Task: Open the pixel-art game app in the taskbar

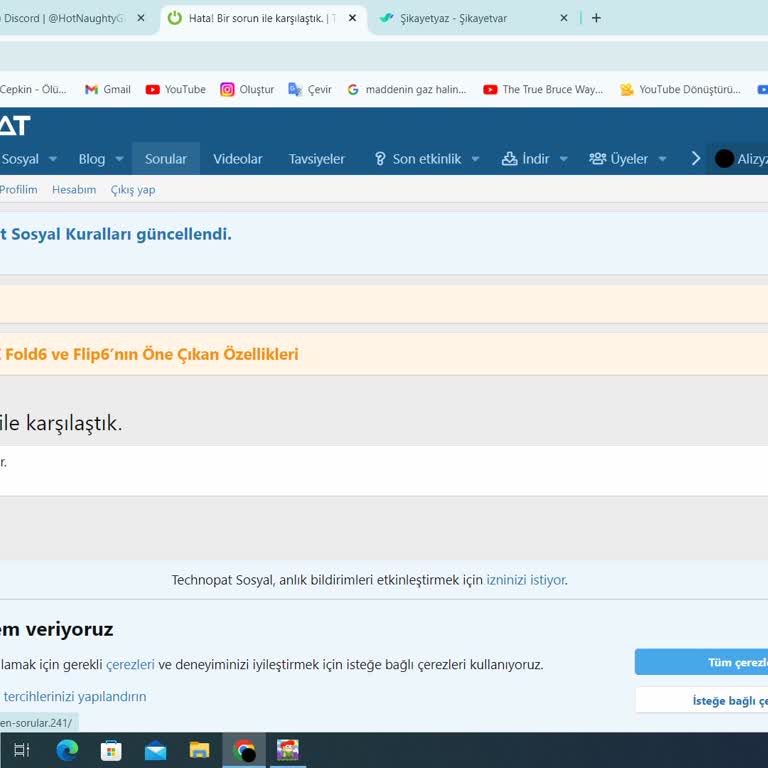Action: [288, 750]
